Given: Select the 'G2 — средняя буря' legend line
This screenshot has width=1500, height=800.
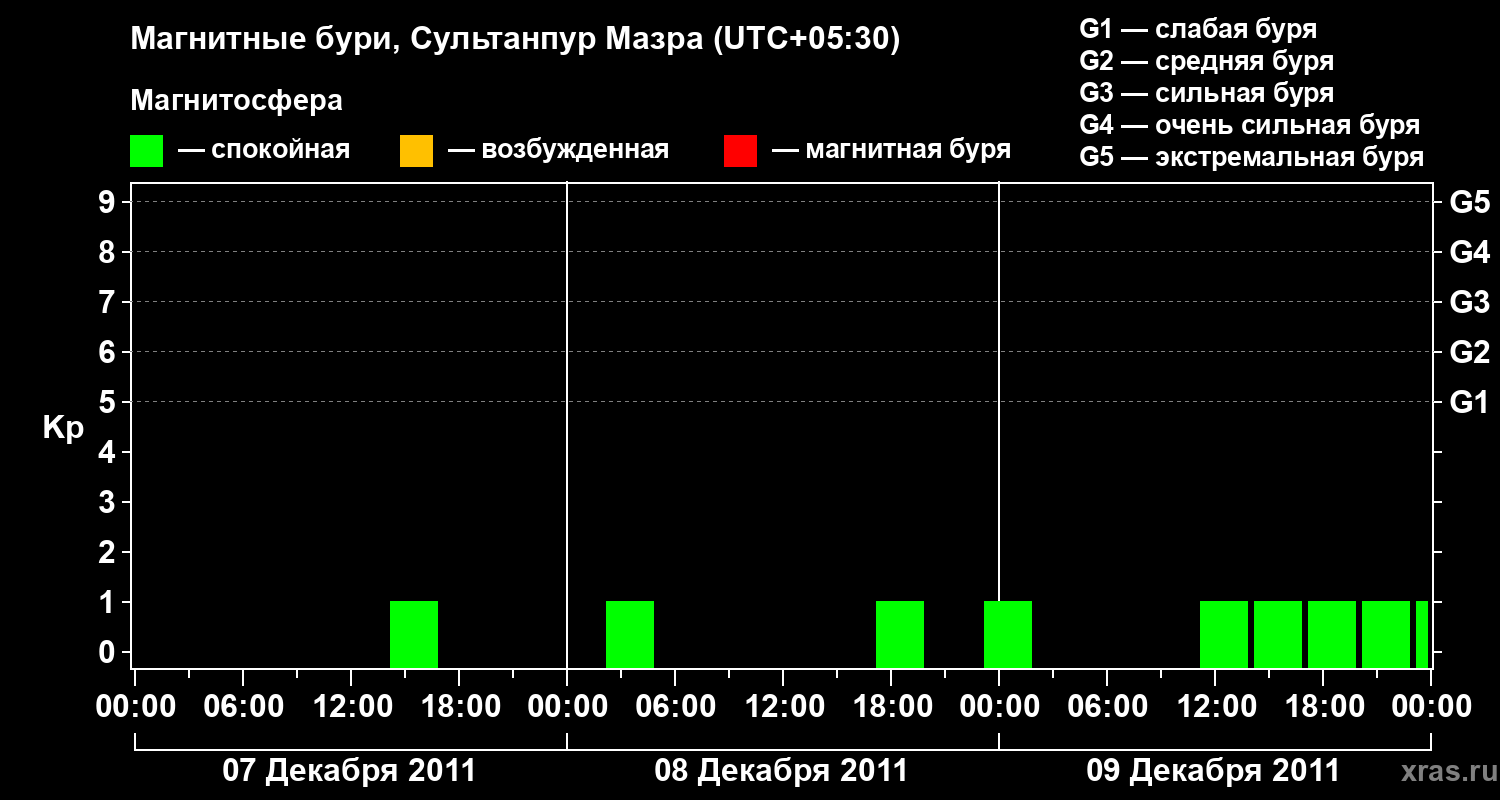Looking at the screenshot, I should point(1207,61).
